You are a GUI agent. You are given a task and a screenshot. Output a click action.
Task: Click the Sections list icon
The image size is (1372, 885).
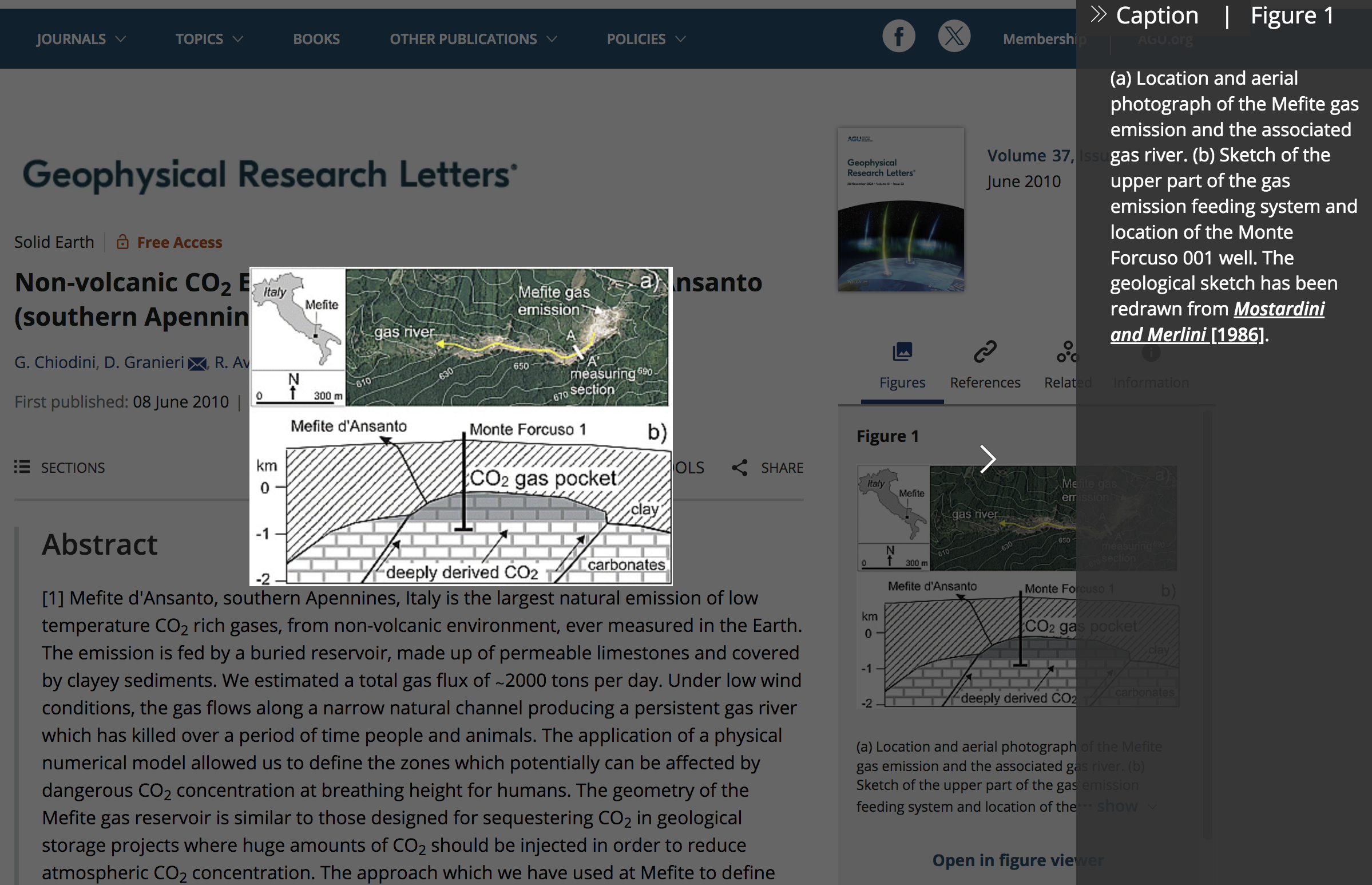coord(22,467)
